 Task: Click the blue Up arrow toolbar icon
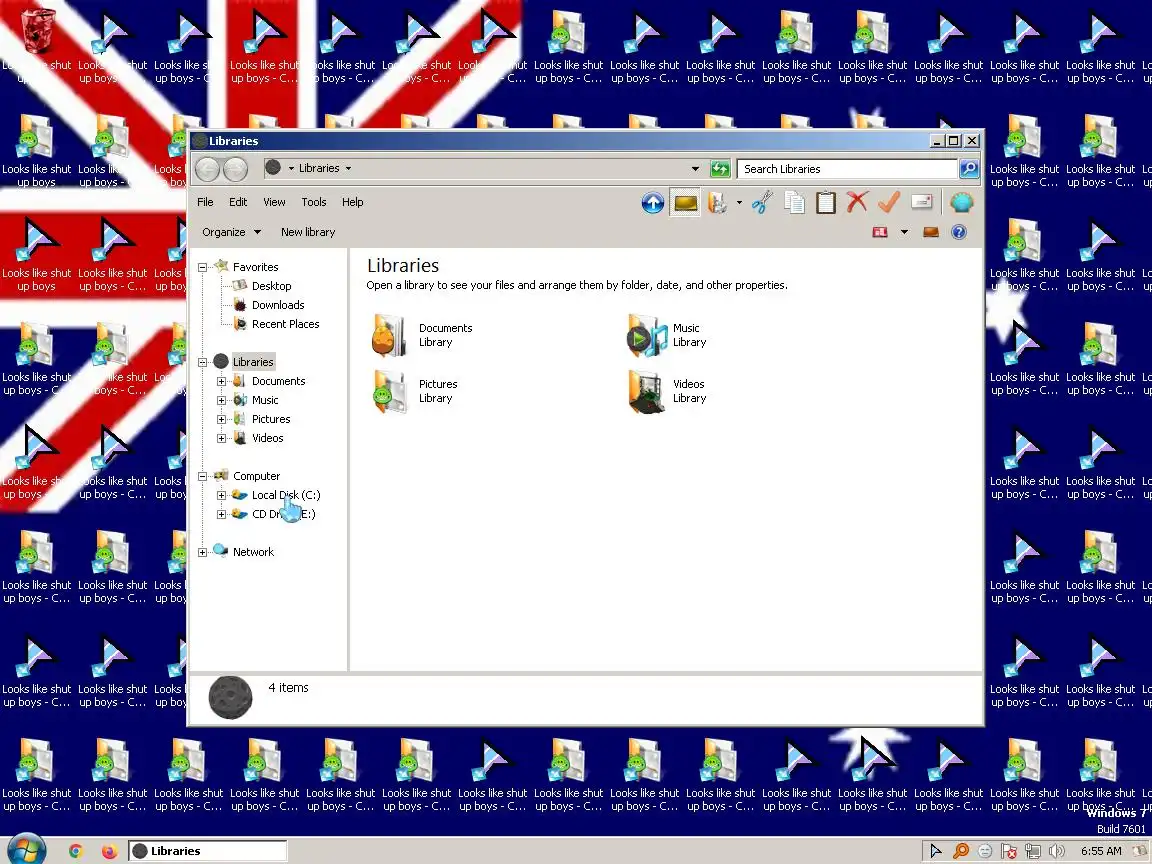tap(652, 203)
